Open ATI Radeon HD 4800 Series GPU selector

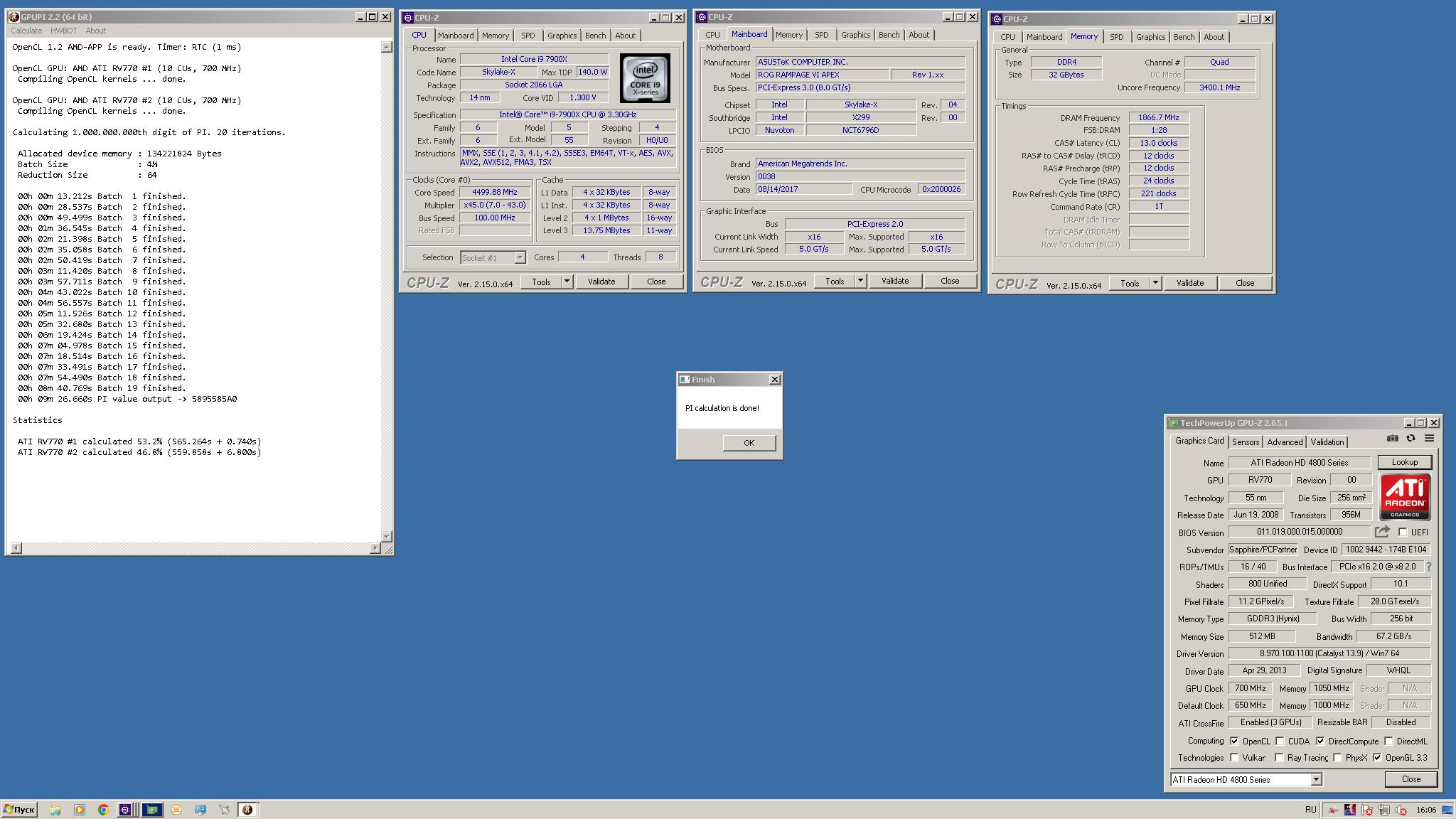1246,779
